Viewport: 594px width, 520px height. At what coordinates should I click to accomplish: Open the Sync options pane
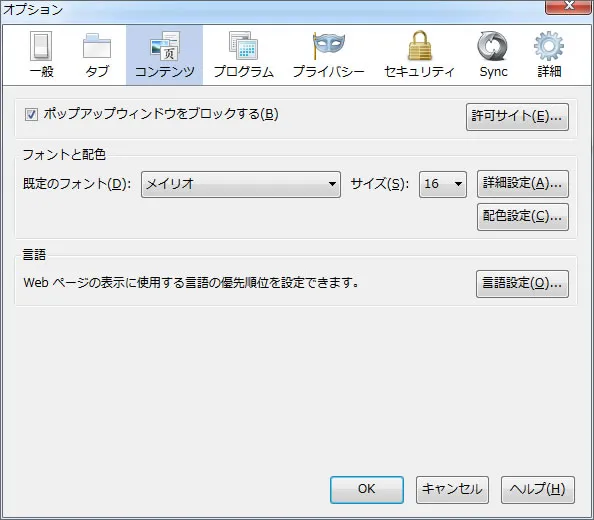click(x=493, y=55)
